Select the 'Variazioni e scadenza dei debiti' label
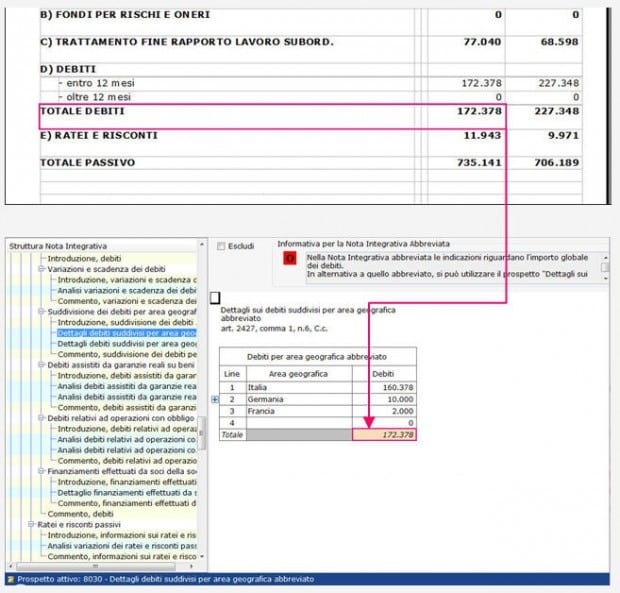This screenshot has height=593, width=620. click(106, 269)
